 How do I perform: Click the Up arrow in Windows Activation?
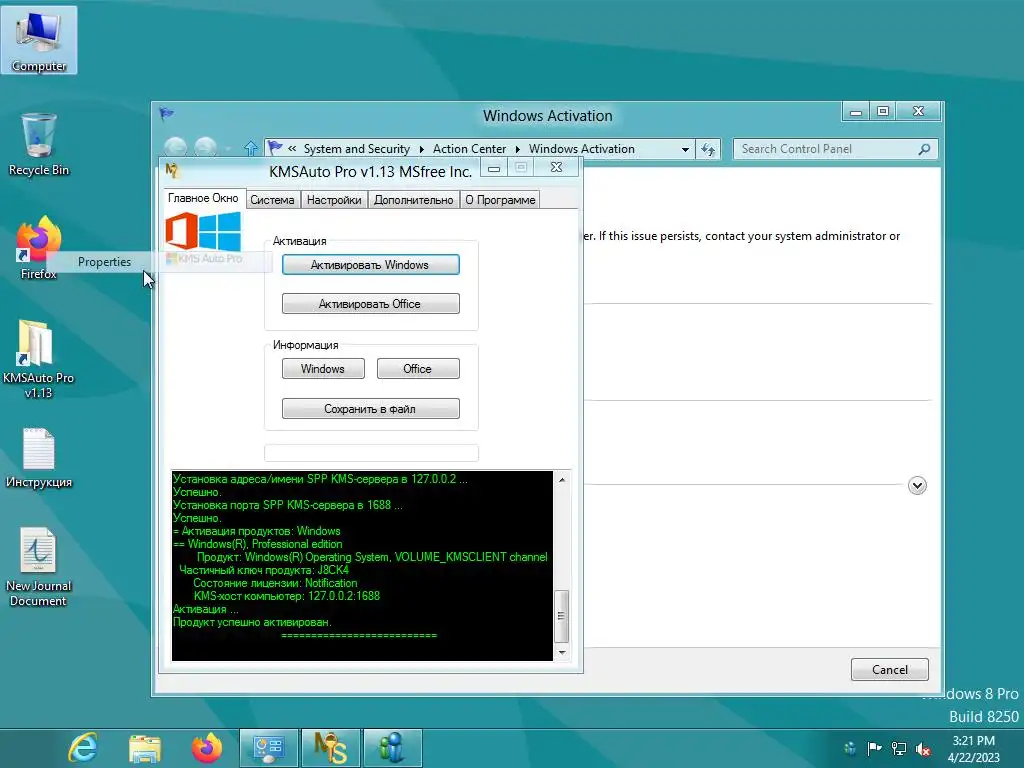point(251,149)
